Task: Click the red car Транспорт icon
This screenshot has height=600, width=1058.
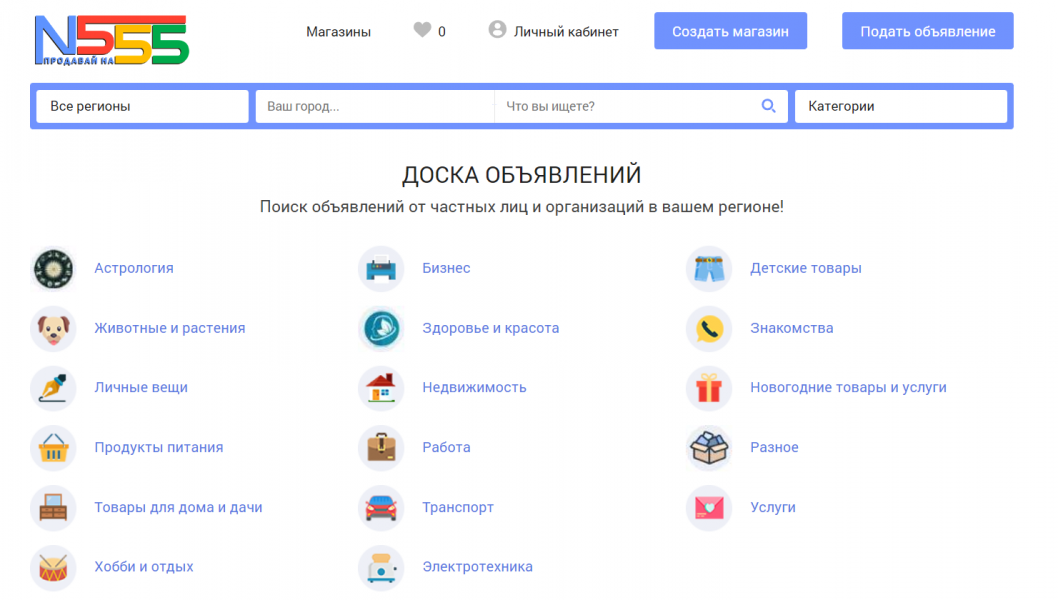Action: pos(381,508)
